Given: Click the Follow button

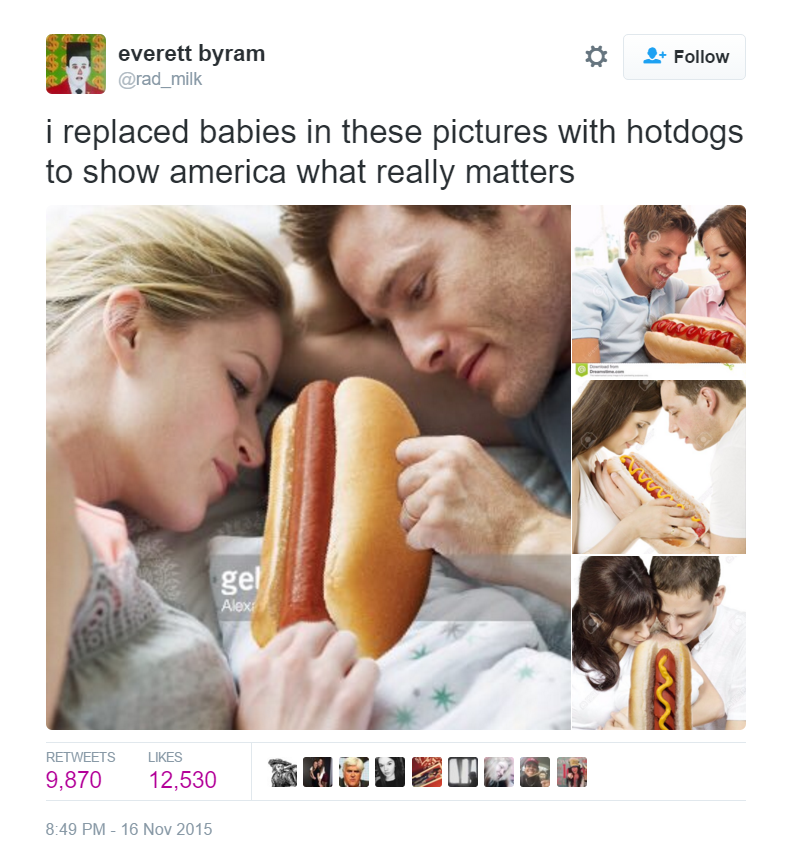Looking at the screenshot, I should (684, 57).
